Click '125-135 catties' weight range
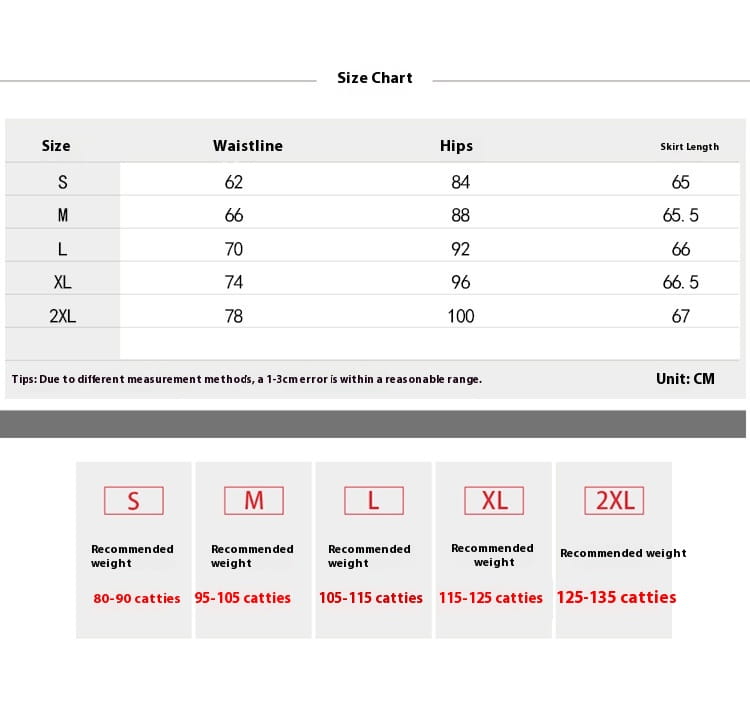Screen dimensions: 750x719 (x=617, y=597)
